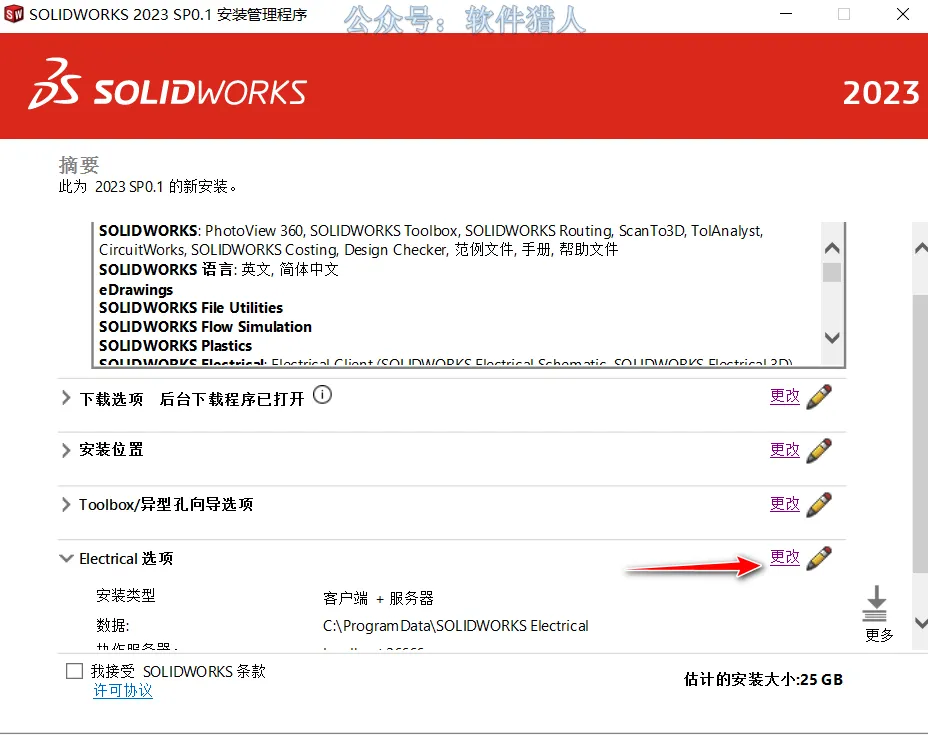Click the main page scroll up arrow

pos(920,248)
